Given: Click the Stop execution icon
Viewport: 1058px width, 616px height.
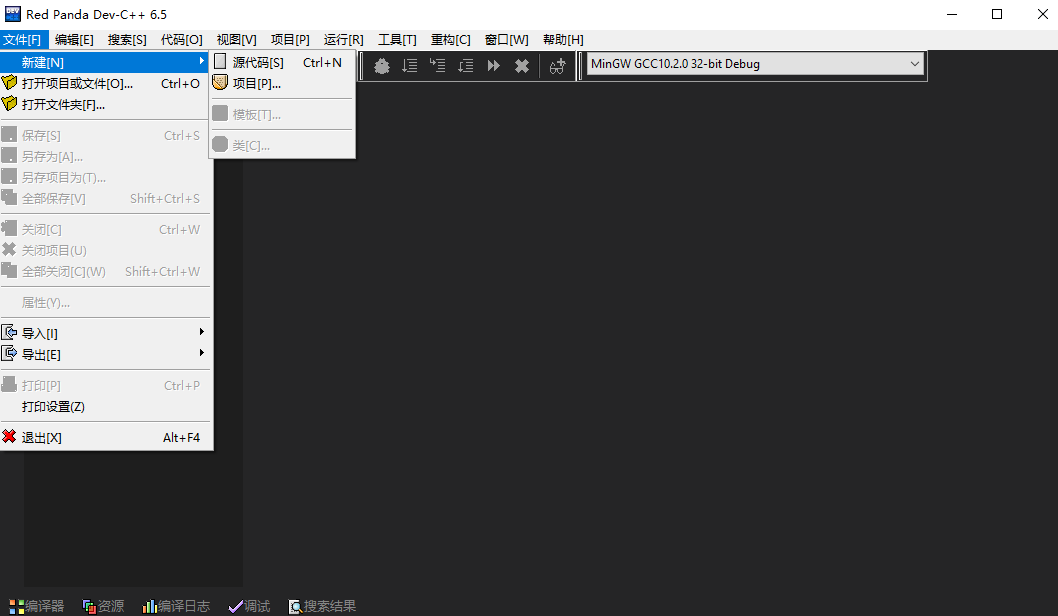Looking at the screenshot, I should pyautogui.click(x=521, y=66).
